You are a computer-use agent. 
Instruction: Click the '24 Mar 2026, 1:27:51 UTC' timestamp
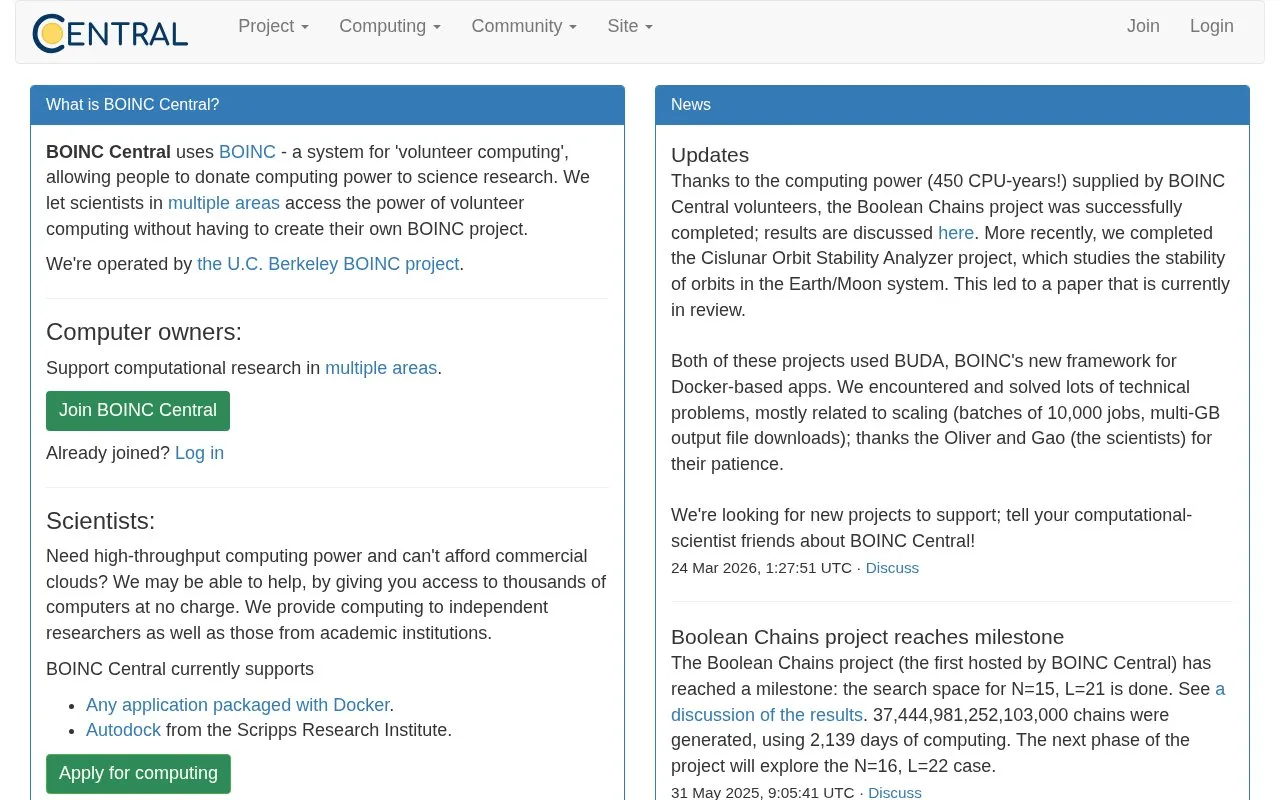pyautogui.click(x=761, y=568)
